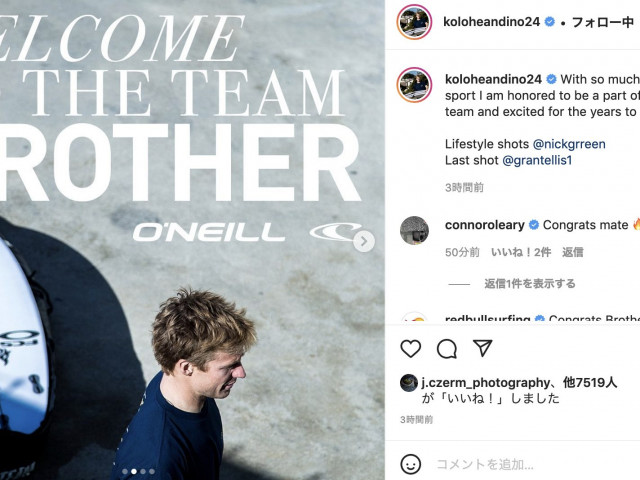The image size is (640, 480).
Task: Open koloheandino24 profile picture in header
Action: [x=414, y=22]
